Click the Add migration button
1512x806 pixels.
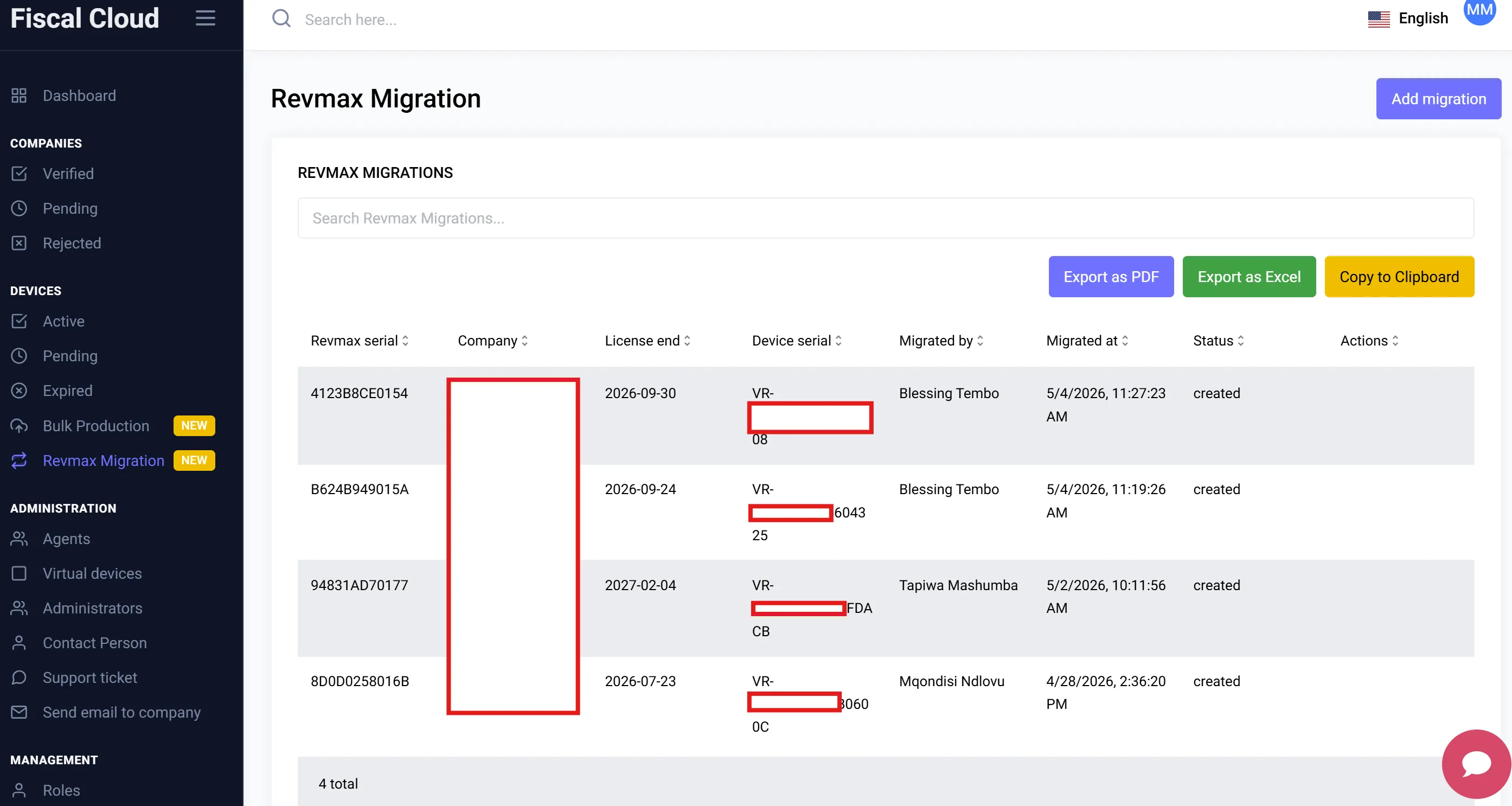pyautogui.click(x=1438, y=98)
